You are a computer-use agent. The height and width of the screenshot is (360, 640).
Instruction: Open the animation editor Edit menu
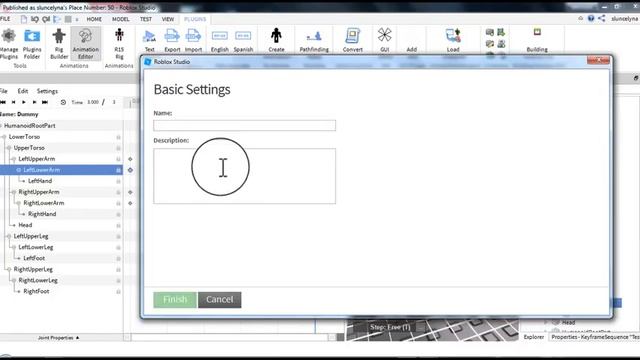[x=23, y=91]
